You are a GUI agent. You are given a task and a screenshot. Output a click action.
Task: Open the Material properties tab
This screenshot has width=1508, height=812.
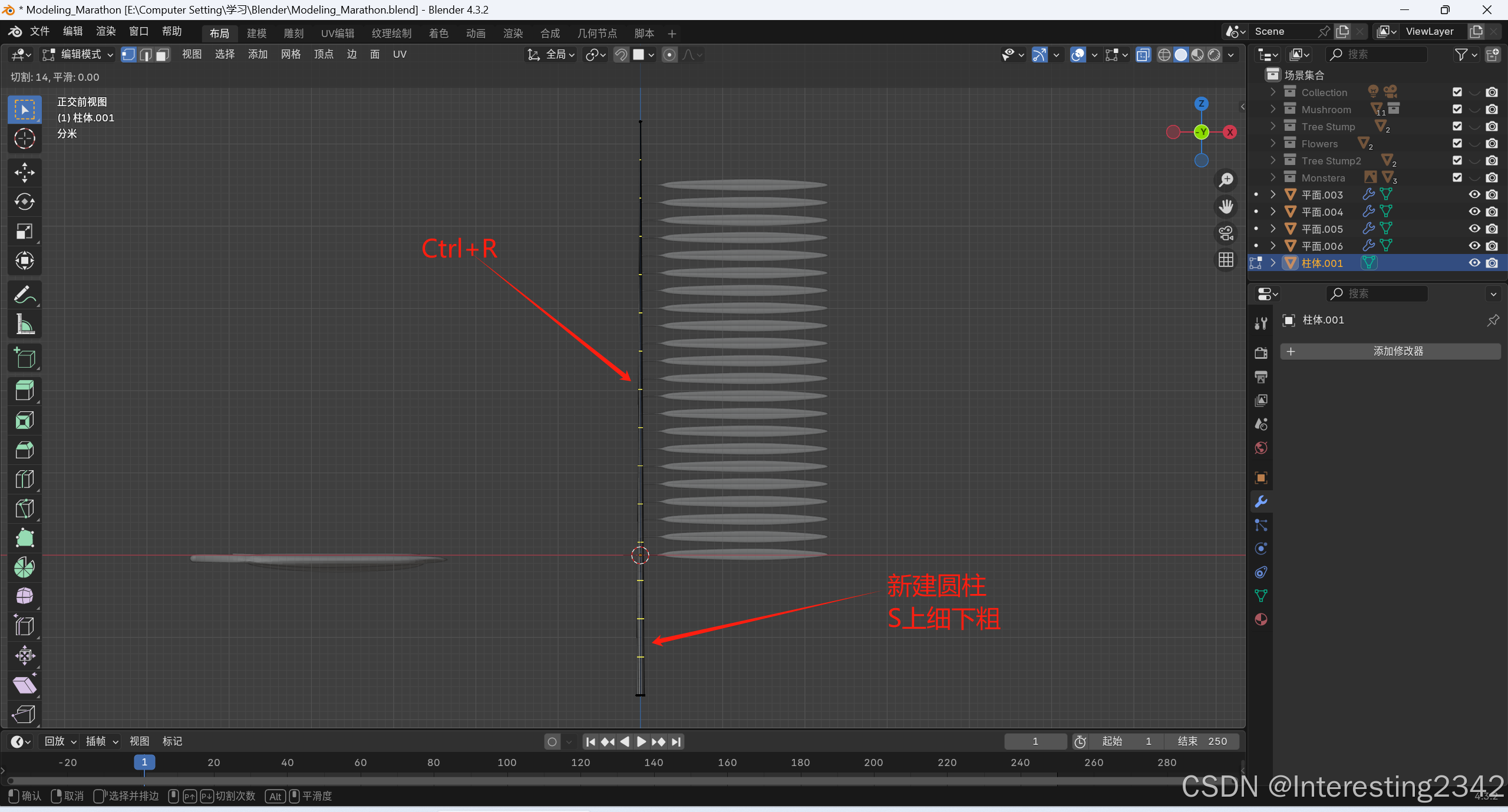(x=1260, y=619)
